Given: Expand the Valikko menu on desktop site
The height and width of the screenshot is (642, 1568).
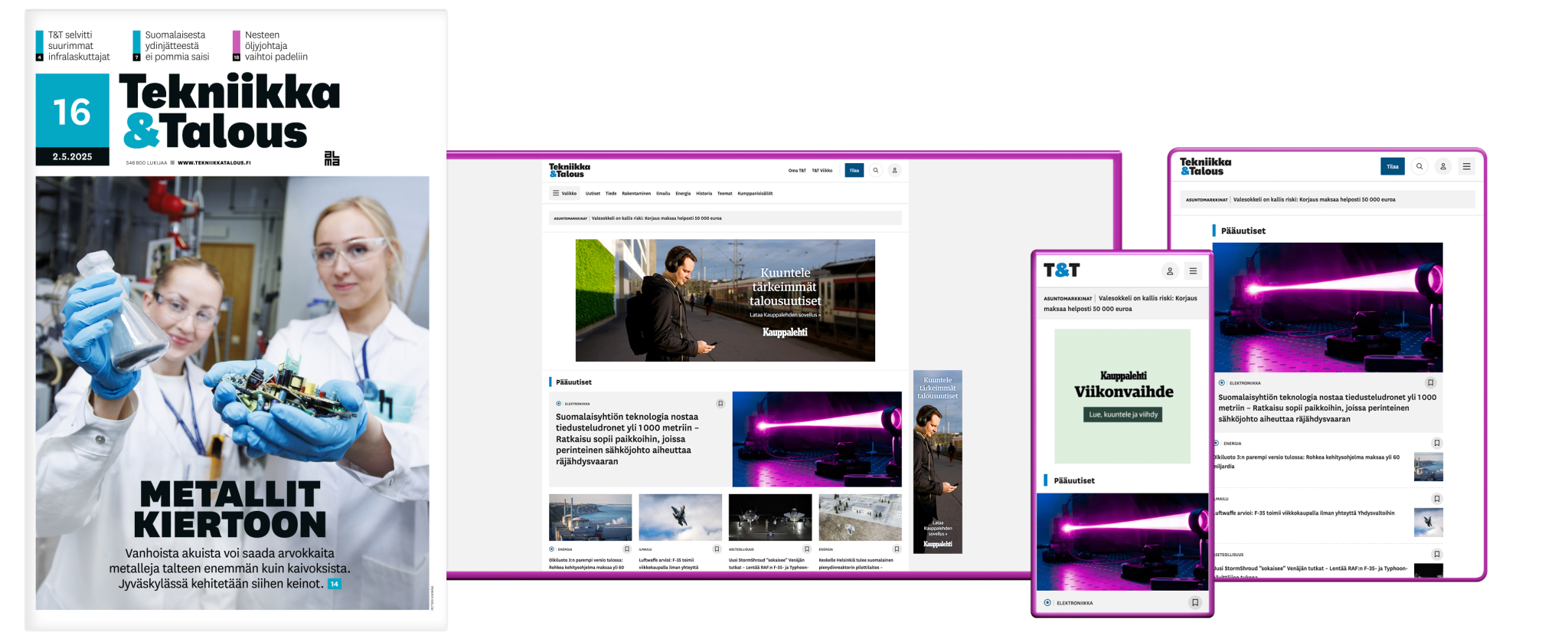Looking at the screenshot, I should tap(565, 193).
